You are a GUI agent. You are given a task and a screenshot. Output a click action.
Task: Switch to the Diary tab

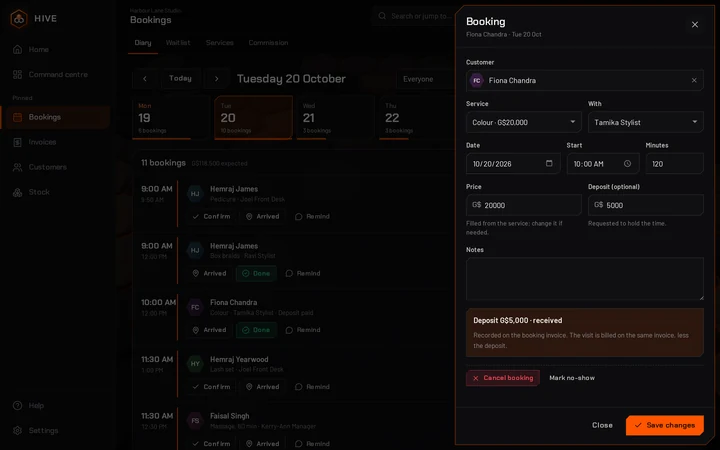click(x=143, y=43)
